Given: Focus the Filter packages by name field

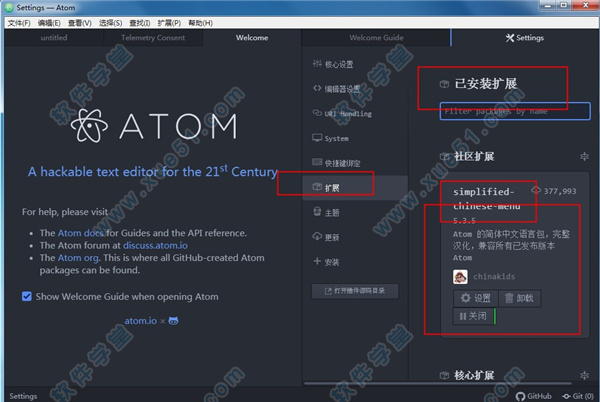Looking at the screenshot, I should click(x=515, y=111).
